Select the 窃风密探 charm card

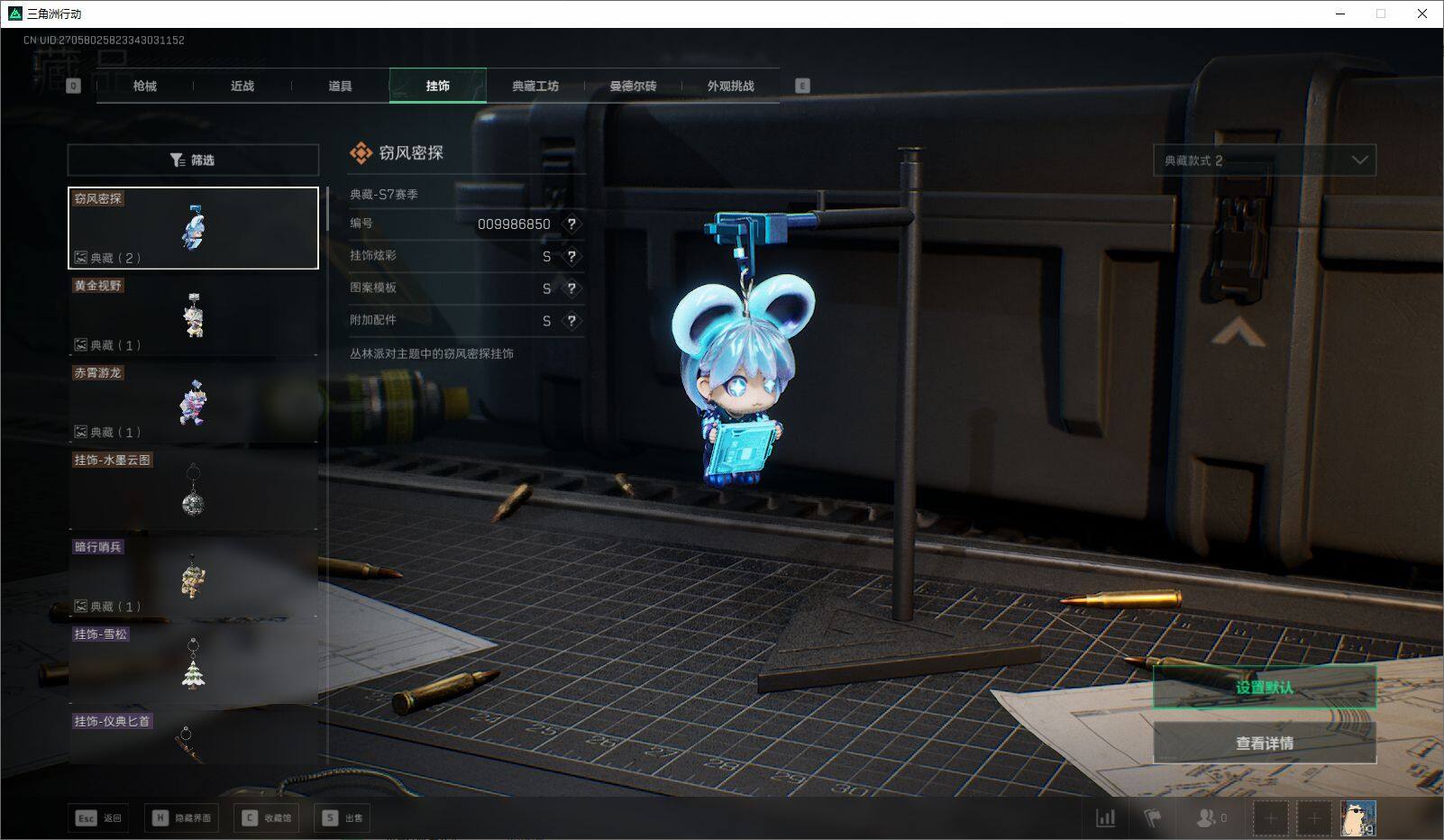tap(193, 228)
